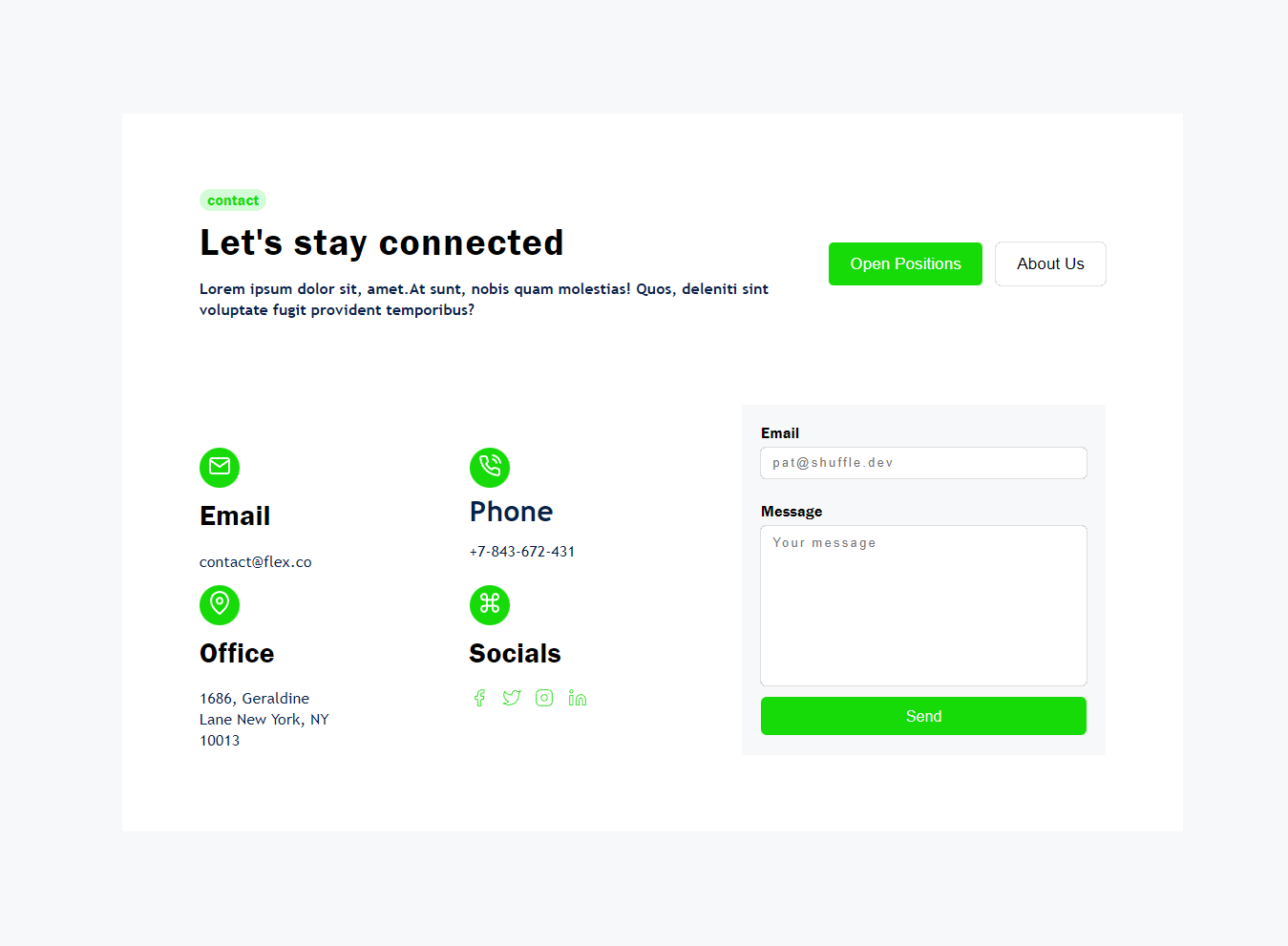Submit the form with Send button
The height and width of the screenshot is (946, 1288).
tap(923, 716)
